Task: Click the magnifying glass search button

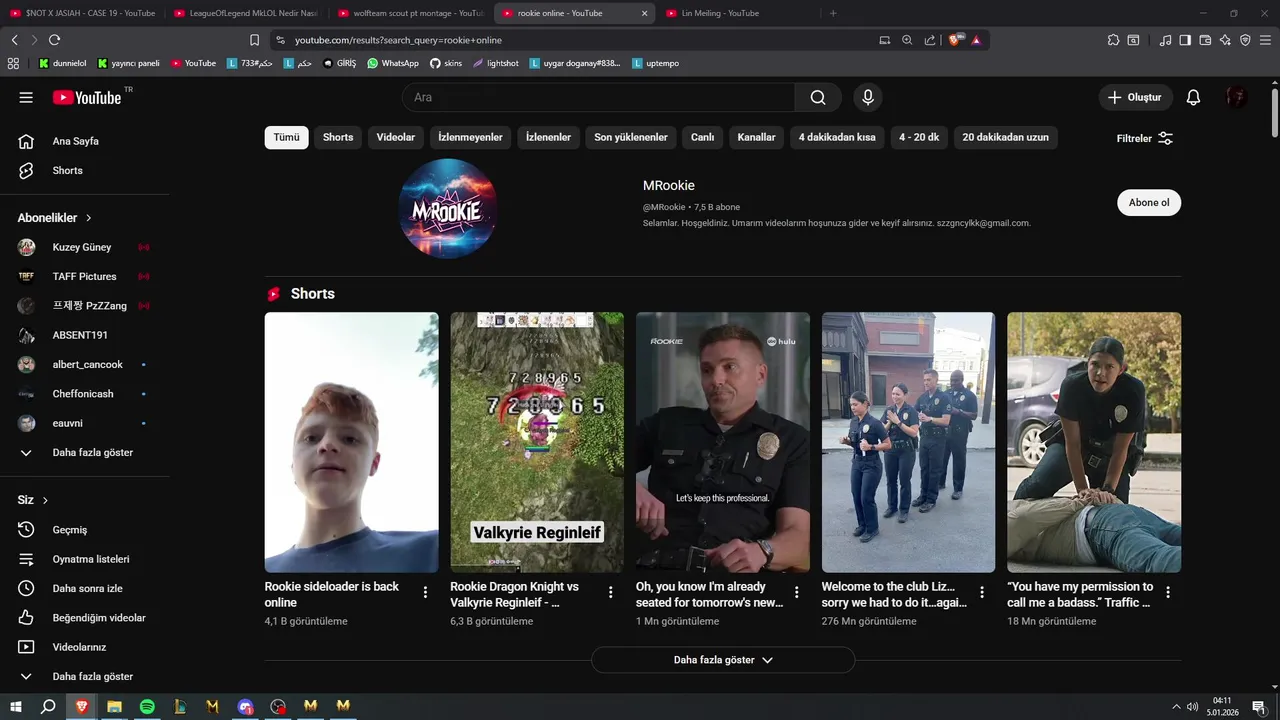Action: point(818,97)
